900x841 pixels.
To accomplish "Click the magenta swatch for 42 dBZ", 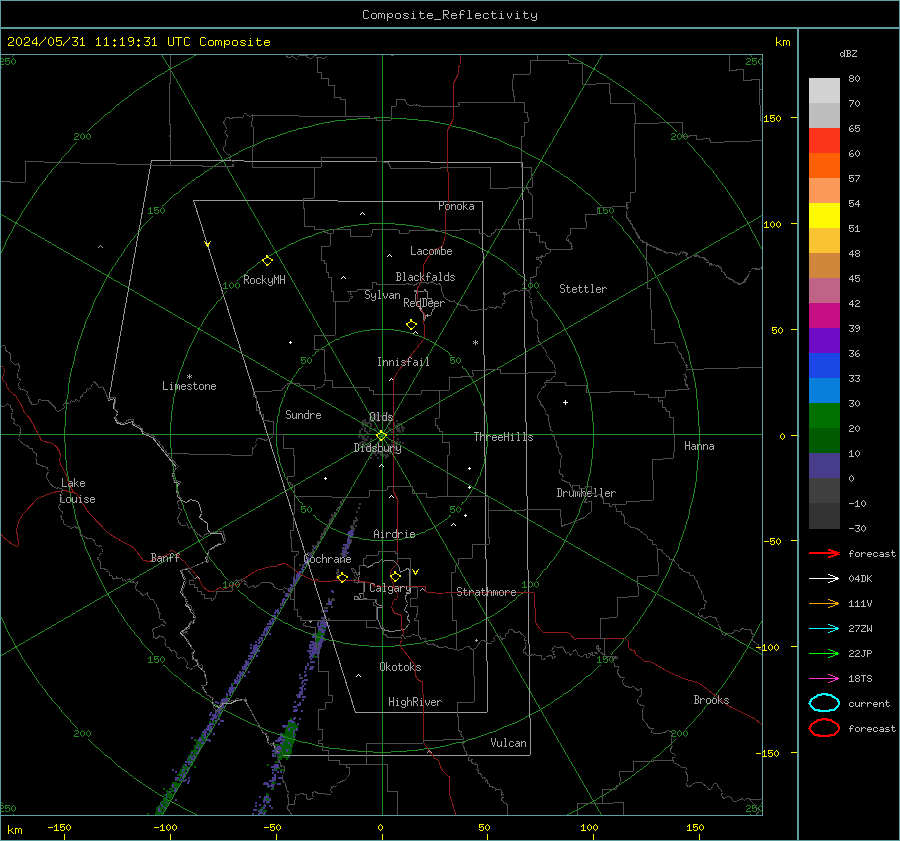I will coord(824,315).
